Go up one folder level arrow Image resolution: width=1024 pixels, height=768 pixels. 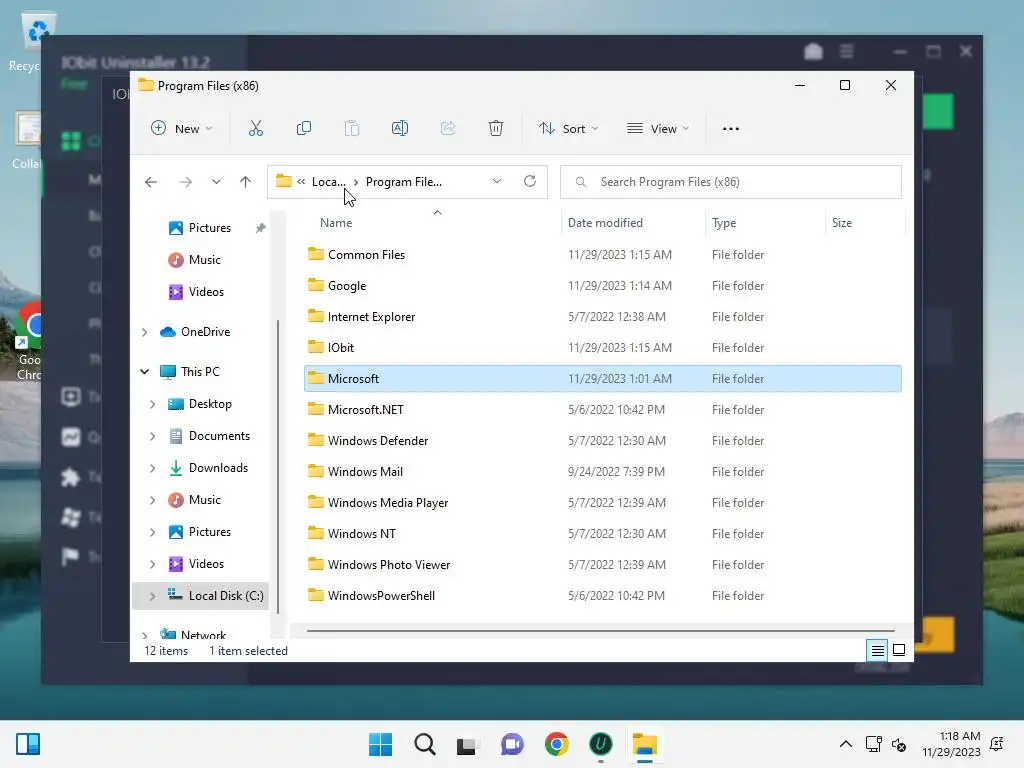click(x=246, y=182)
